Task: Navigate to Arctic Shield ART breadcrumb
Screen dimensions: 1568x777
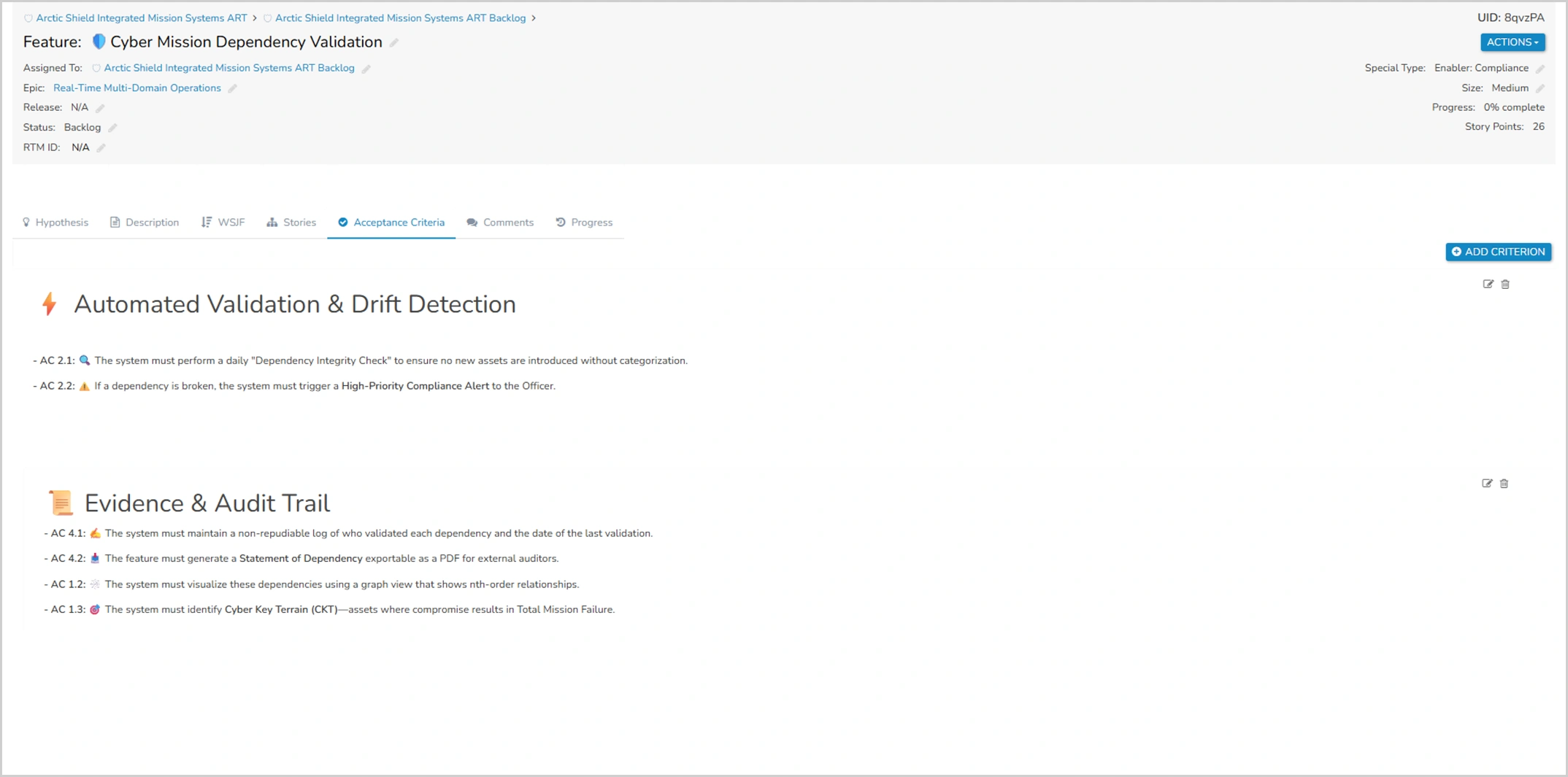Action: [x=141, y=18]
